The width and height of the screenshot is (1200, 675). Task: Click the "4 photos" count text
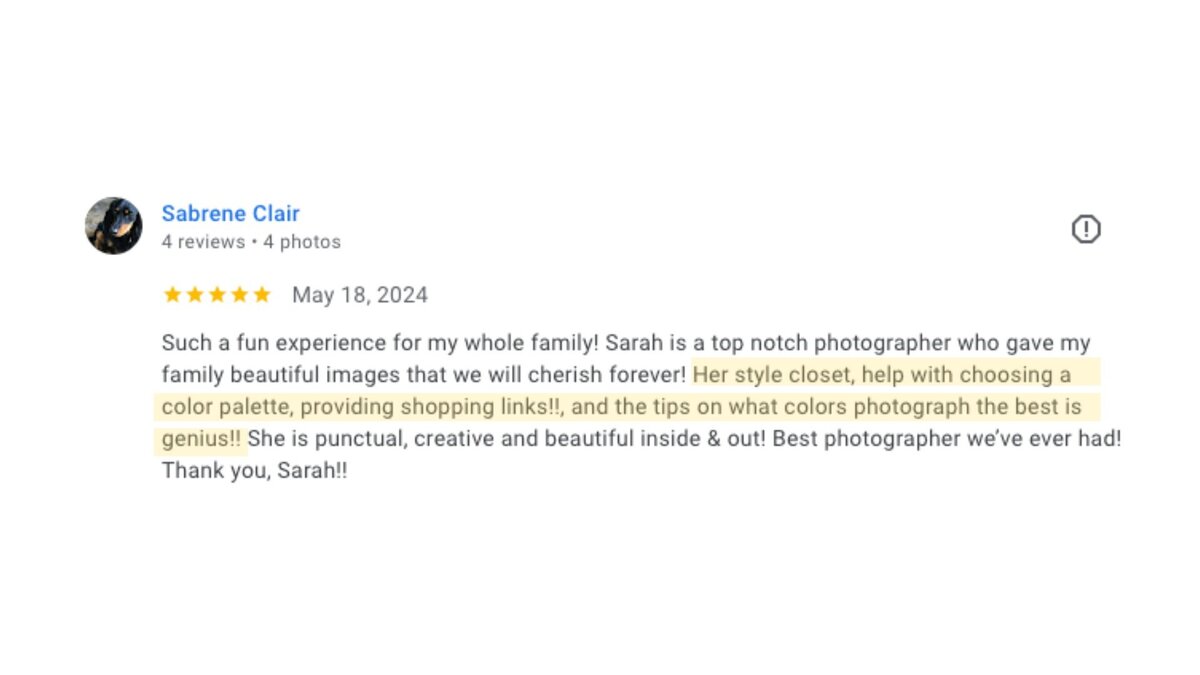[x=302, y=242]
